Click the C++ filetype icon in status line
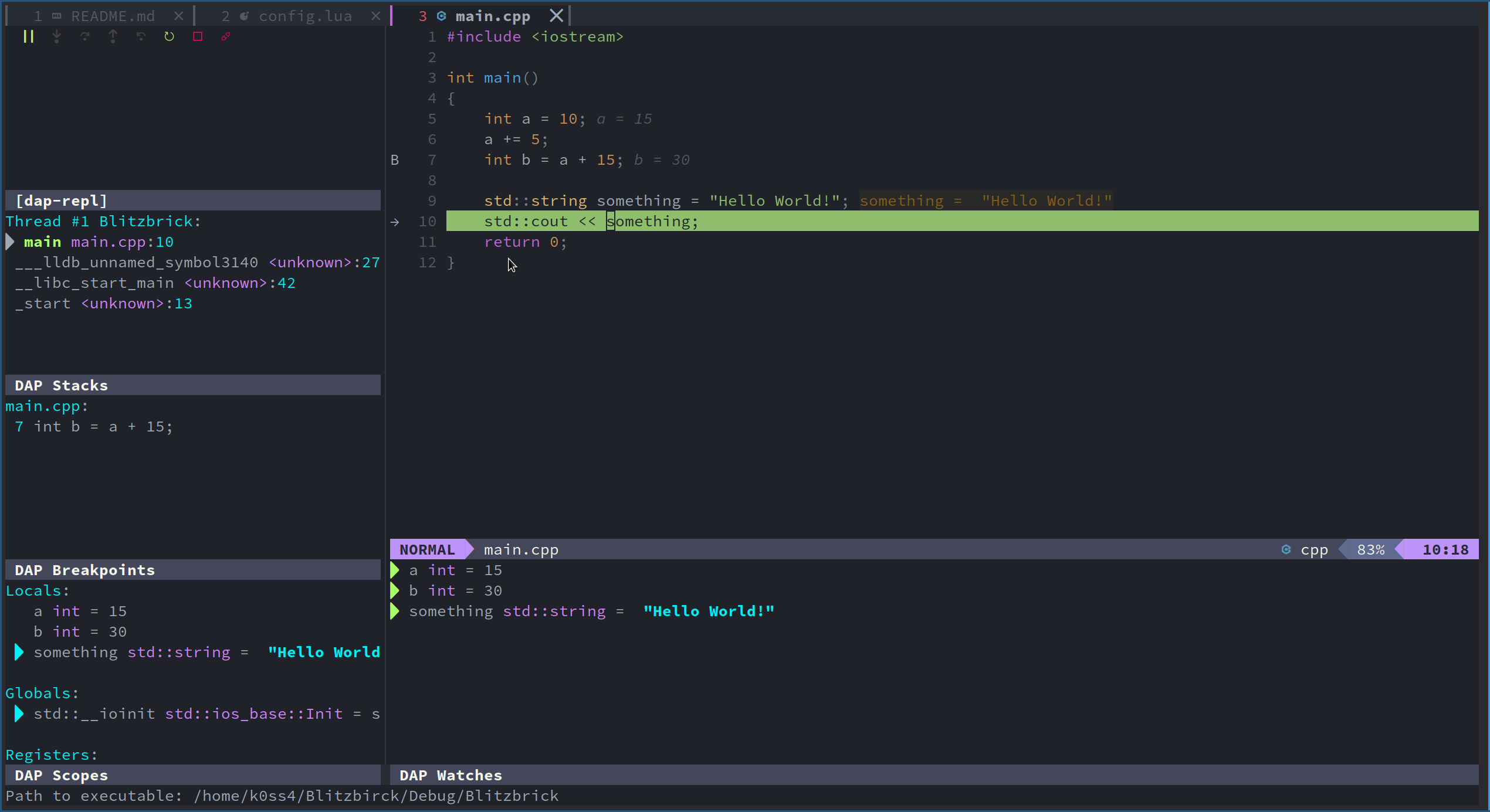The width and height of the screenshot is (1490, 812). pos(1286,549)
